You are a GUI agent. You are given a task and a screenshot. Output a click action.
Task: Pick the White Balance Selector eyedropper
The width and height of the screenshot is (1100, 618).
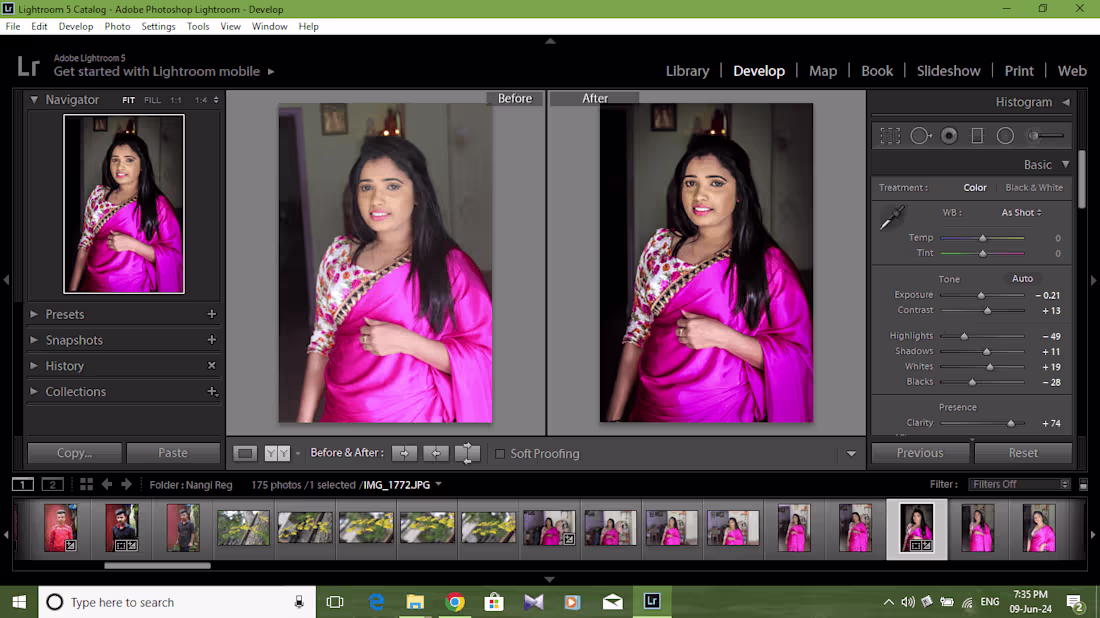pyautogui.click(x=893, y=215)
